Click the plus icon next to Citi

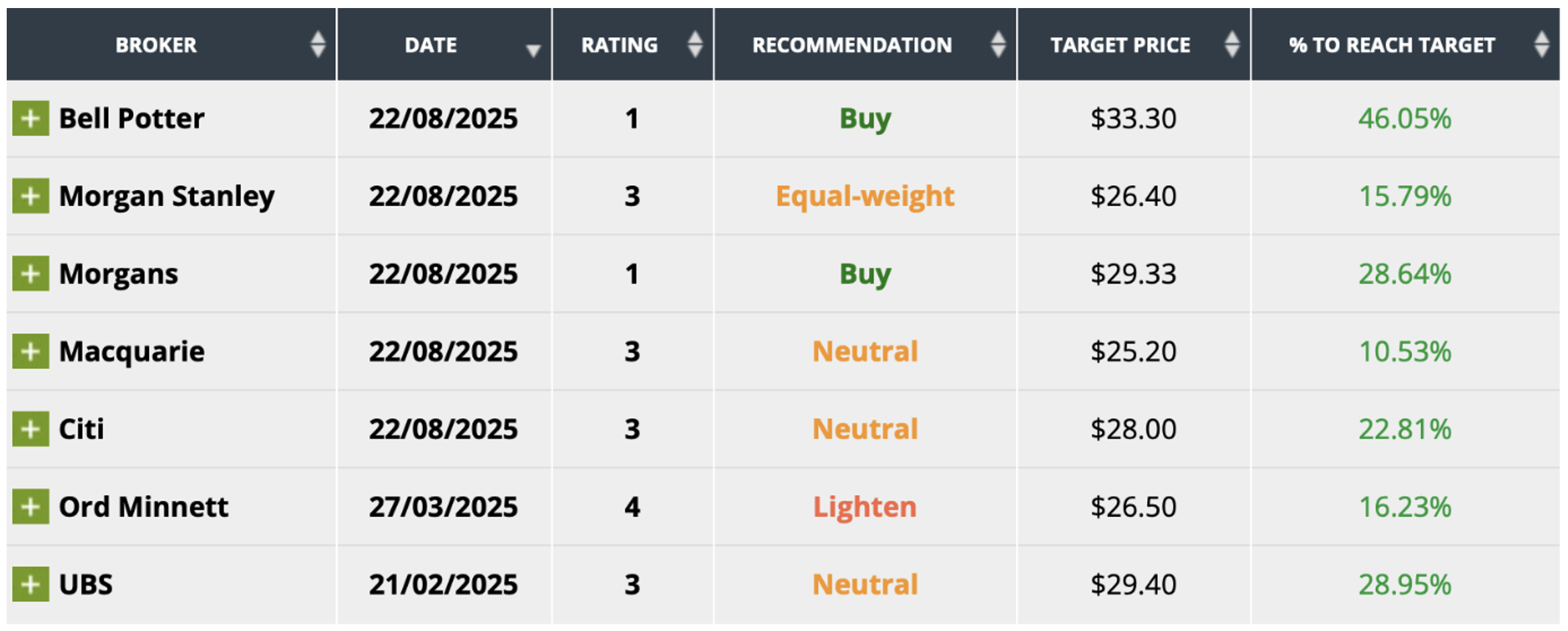[x=30, y=429]
